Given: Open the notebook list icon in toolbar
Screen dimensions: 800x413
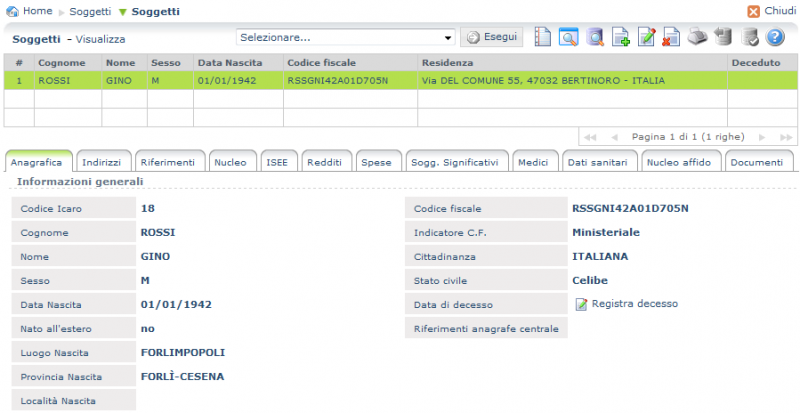Looking at the screenshot, I should 542,37.
